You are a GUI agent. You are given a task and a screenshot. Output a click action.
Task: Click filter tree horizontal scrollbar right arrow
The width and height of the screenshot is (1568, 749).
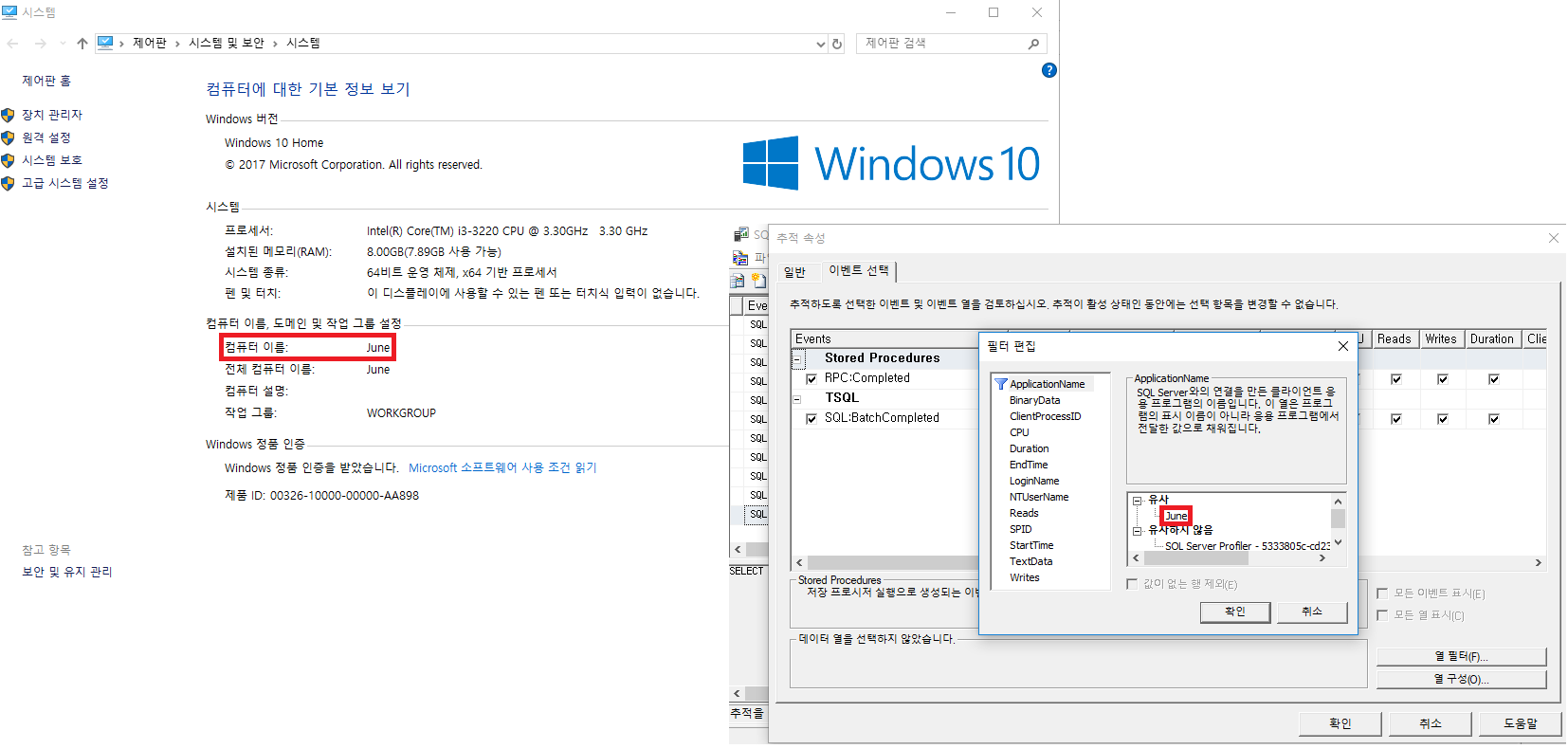(x=1322, y=558)
